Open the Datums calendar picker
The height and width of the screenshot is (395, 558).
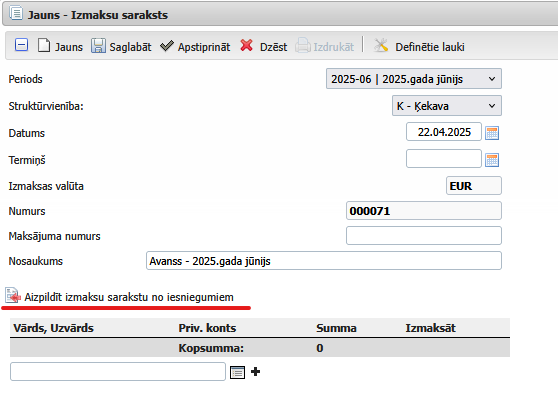[492, 133]
